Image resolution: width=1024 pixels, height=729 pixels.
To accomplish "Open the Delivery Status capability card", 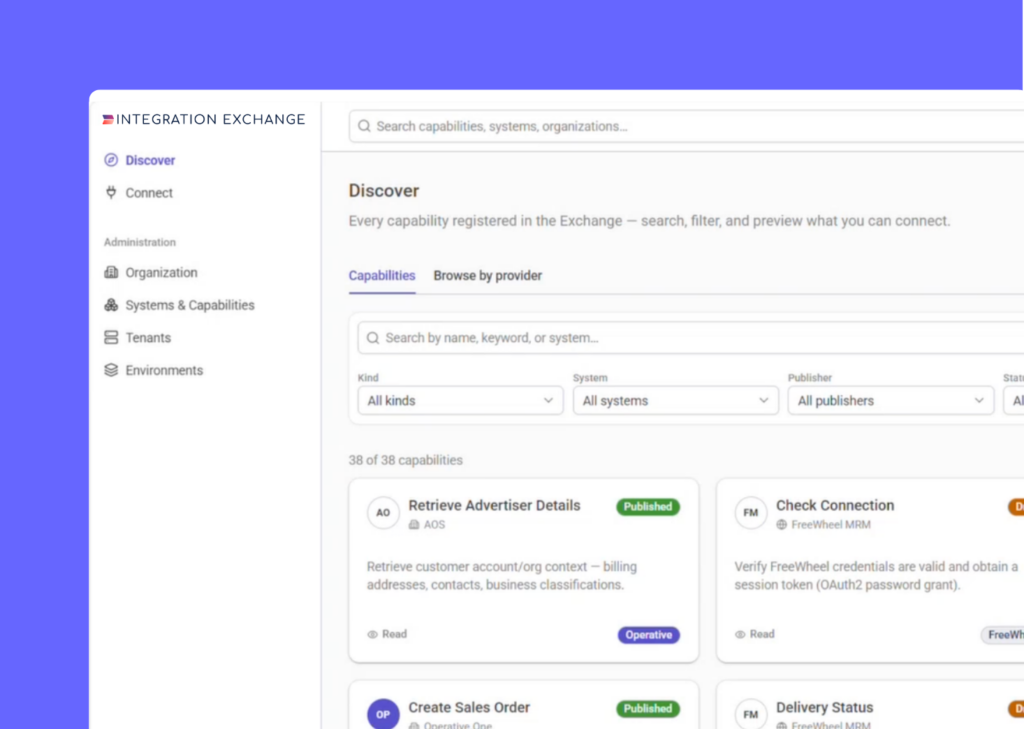I will (870, 705).
